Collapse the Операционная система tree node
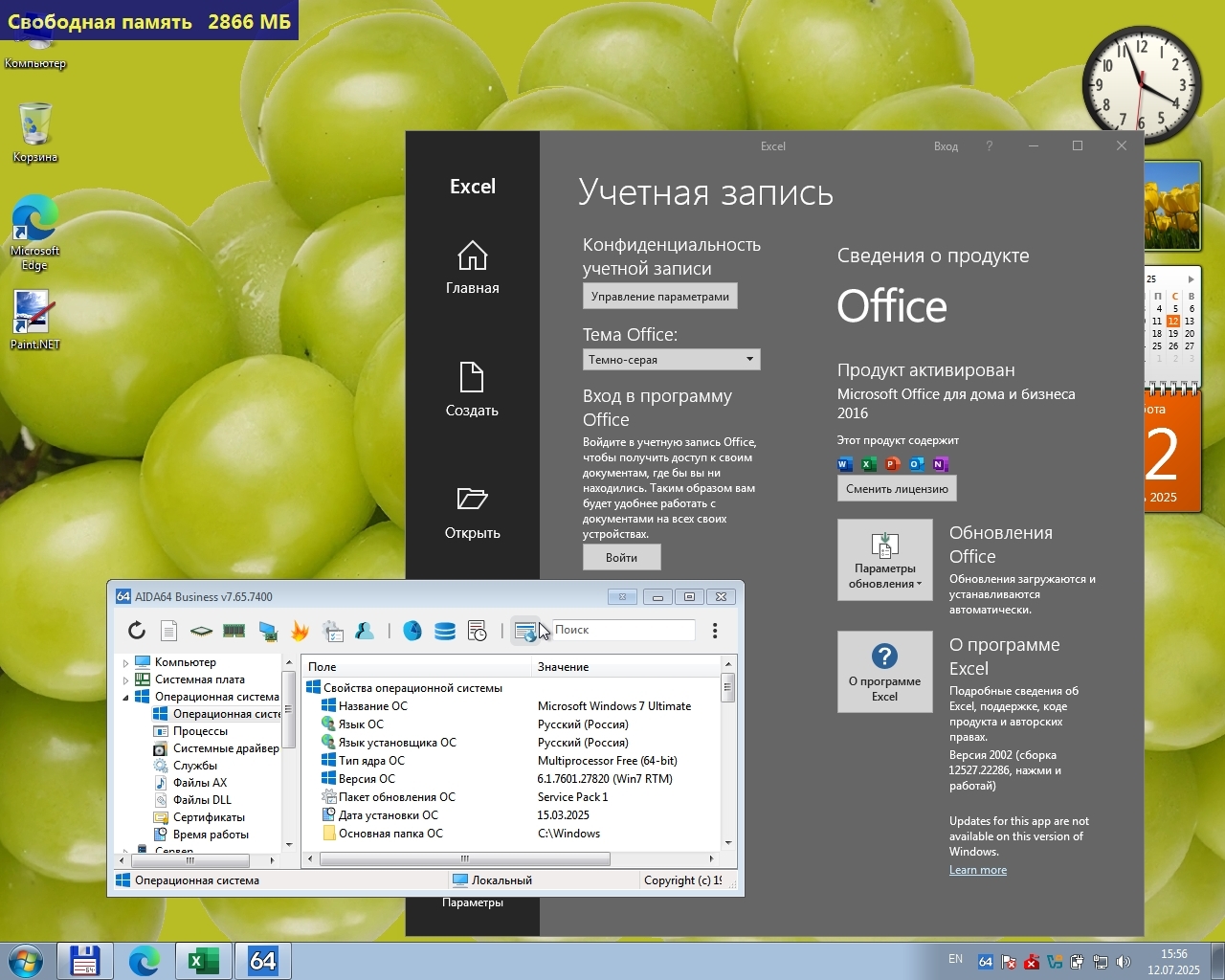This screenshot has height=980, width=1225. [x=125, y=697]
